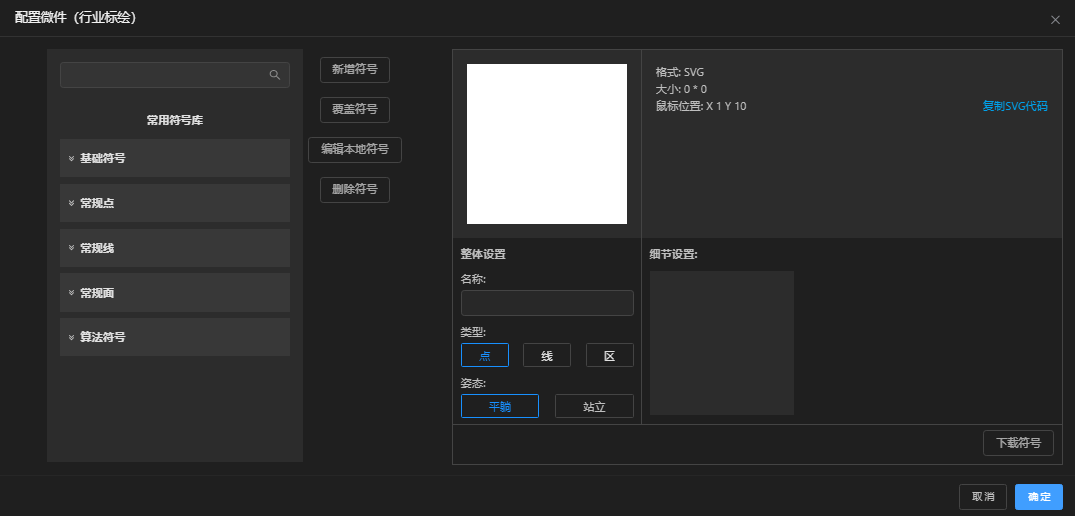Click into the 名称 input field

(547, 303)
